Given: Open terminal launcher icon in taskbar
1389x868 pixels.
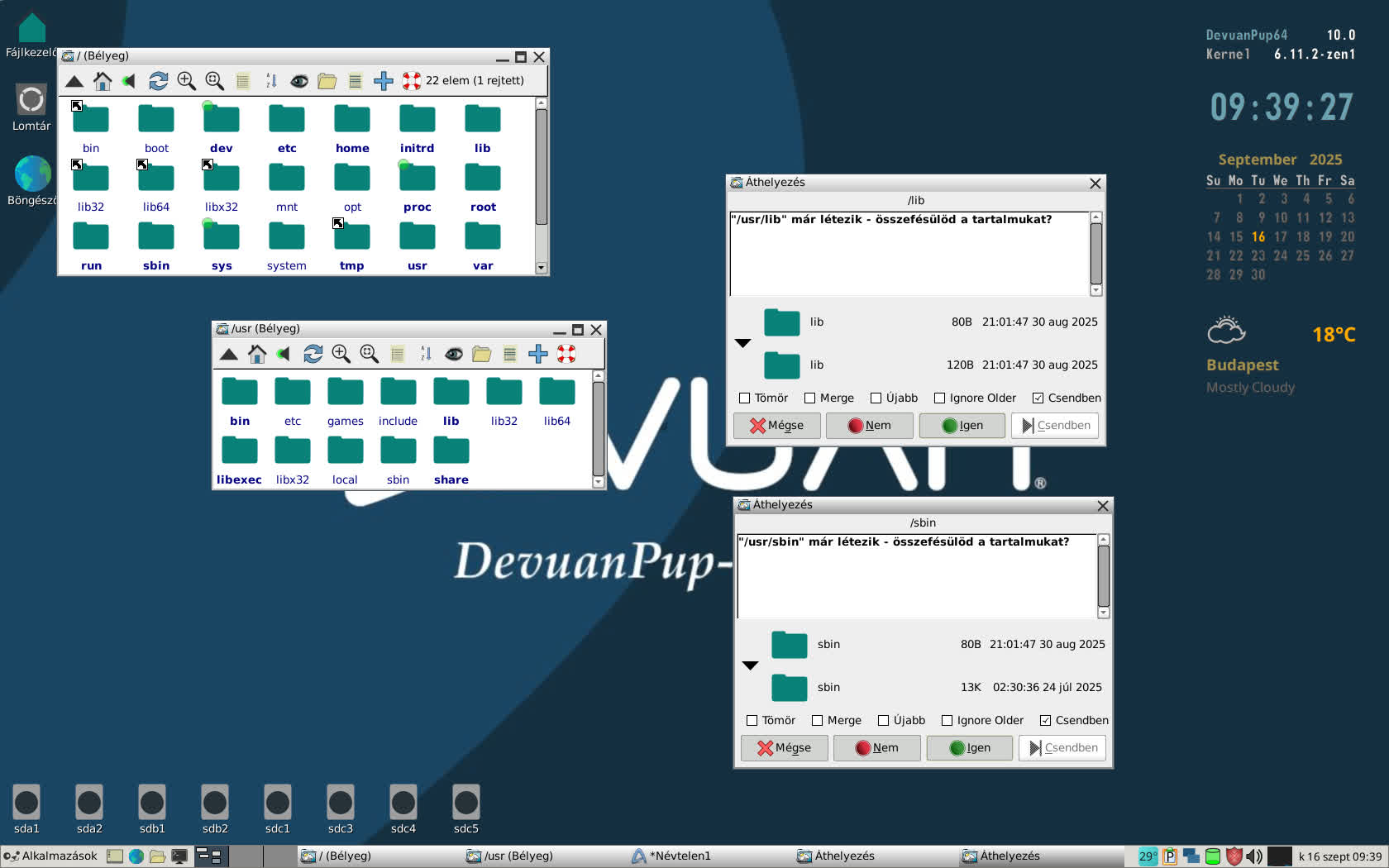Looking at the screenshot, I should (x=179, y=856).
